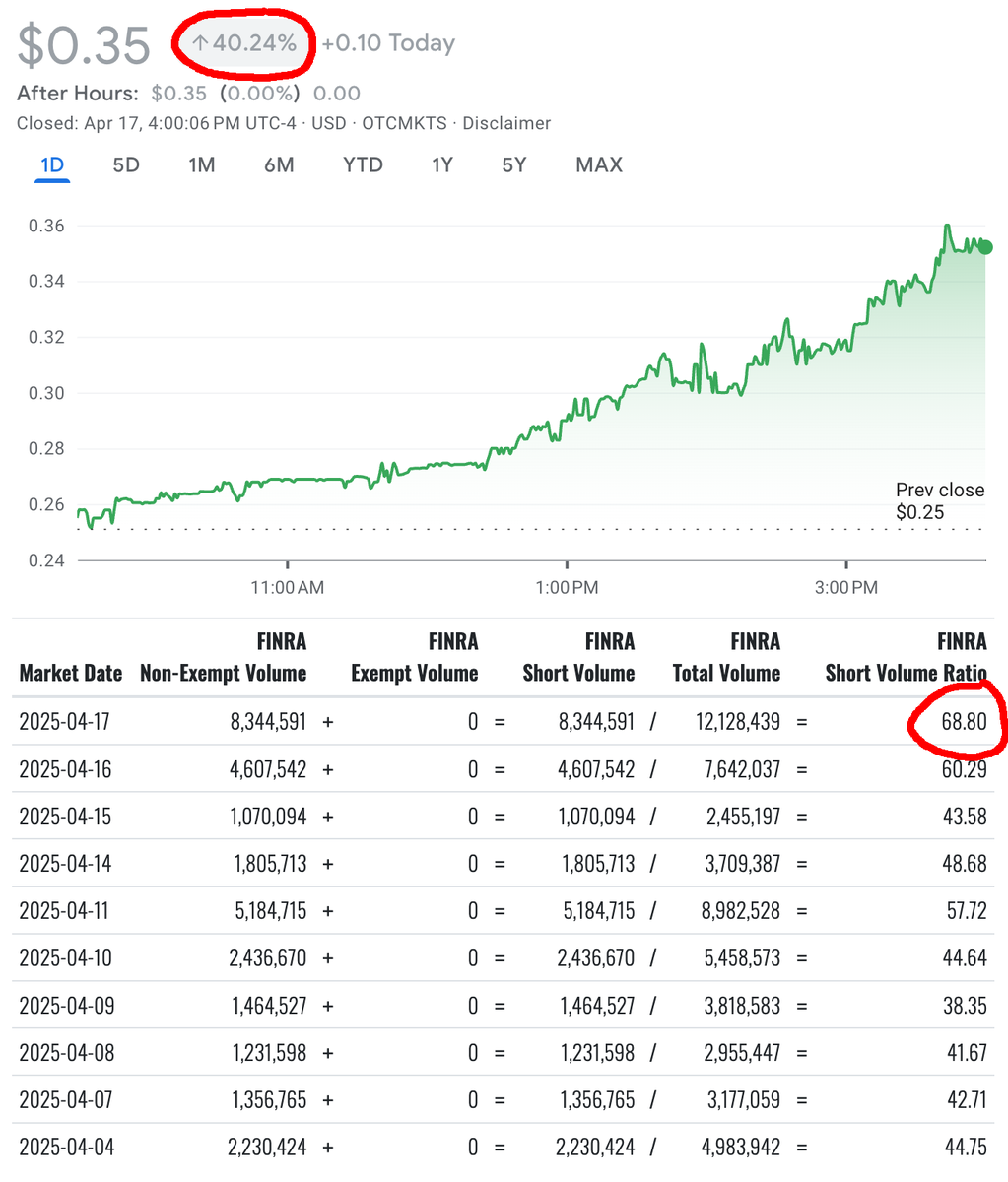This screenshot has height=1182, width=1008.
Task: Click the green end-of-day chart marker dot
Action: pyautogui.click(x=986, y=248)
